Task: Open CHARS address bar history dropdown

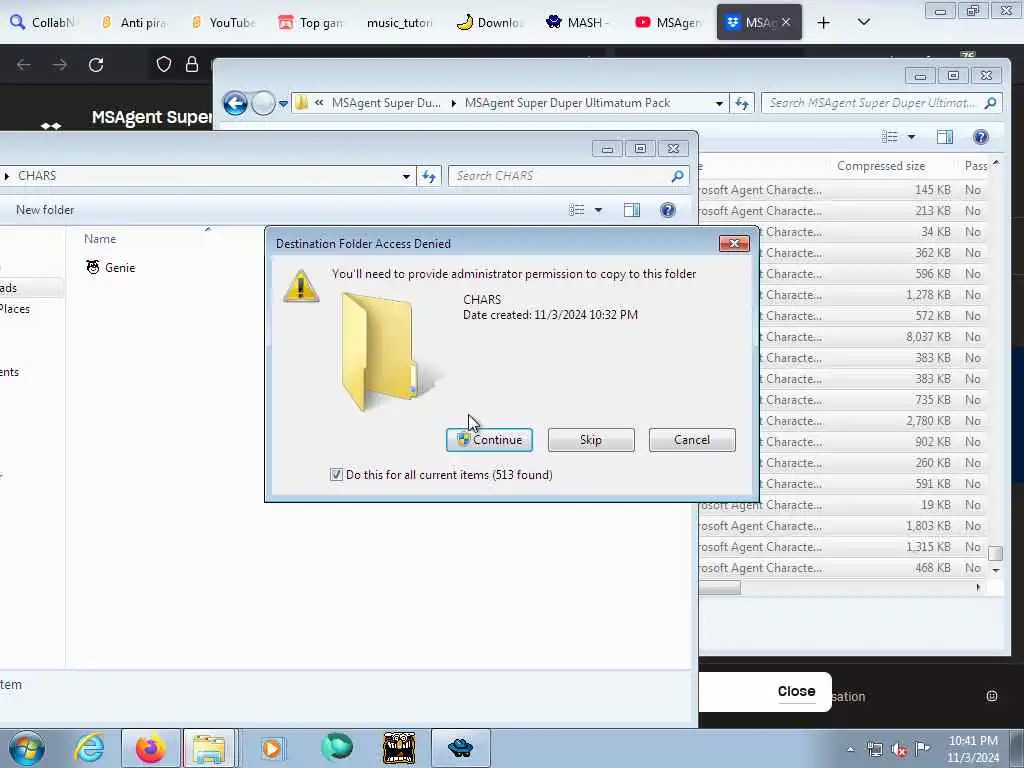Action: (406, 176)
